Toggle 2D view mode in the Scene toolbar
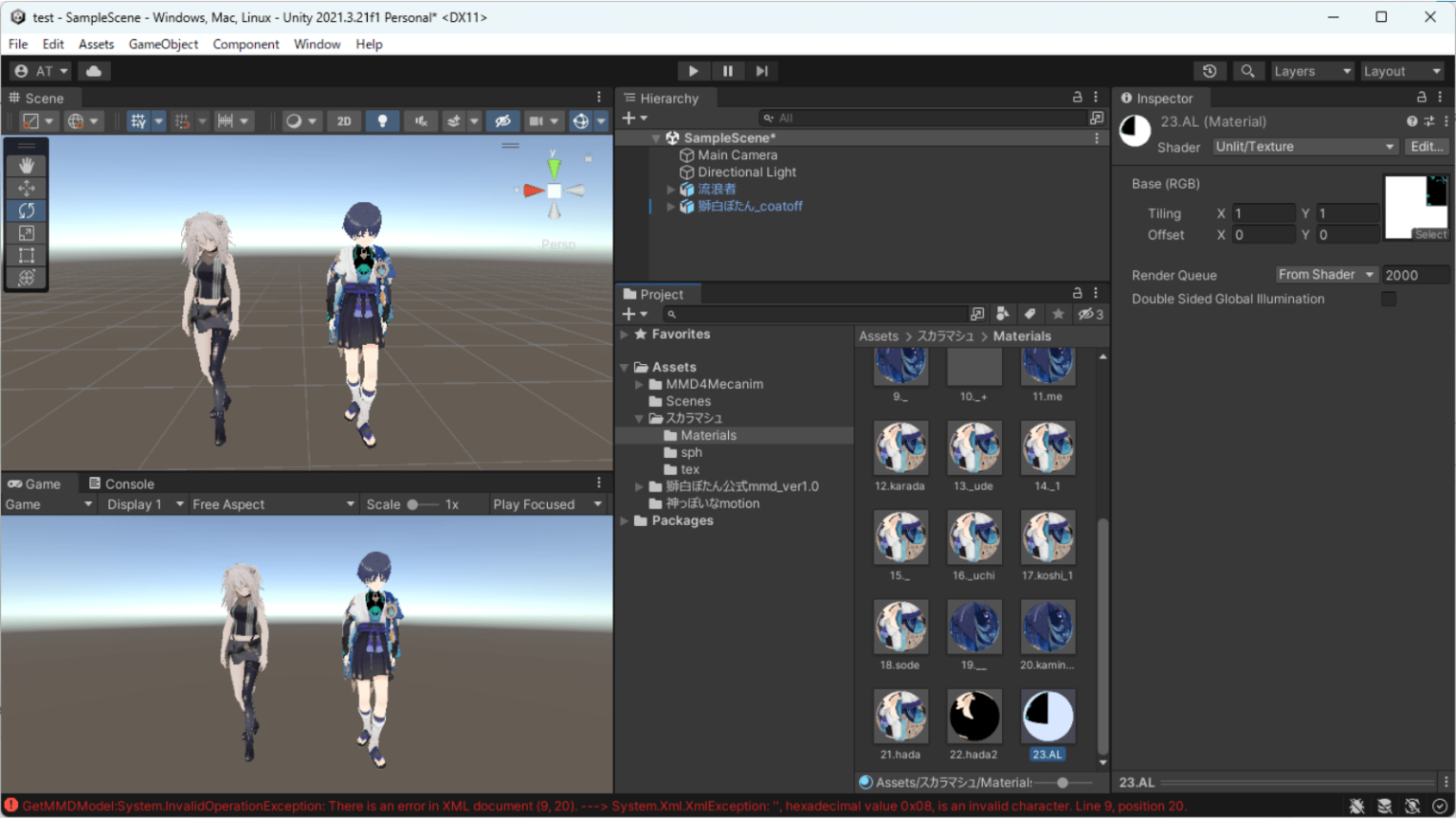 [x=343, y=120]
